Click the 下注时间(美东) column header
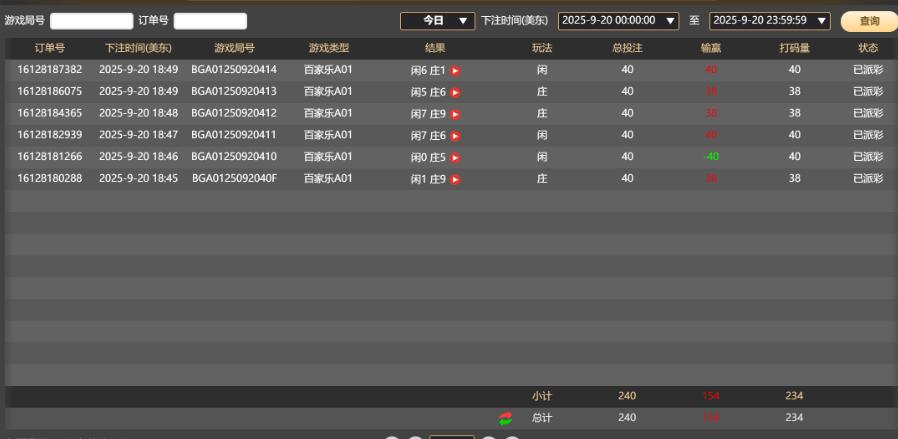Viewport: 898px width, 439px height. (x=139, y=48)
